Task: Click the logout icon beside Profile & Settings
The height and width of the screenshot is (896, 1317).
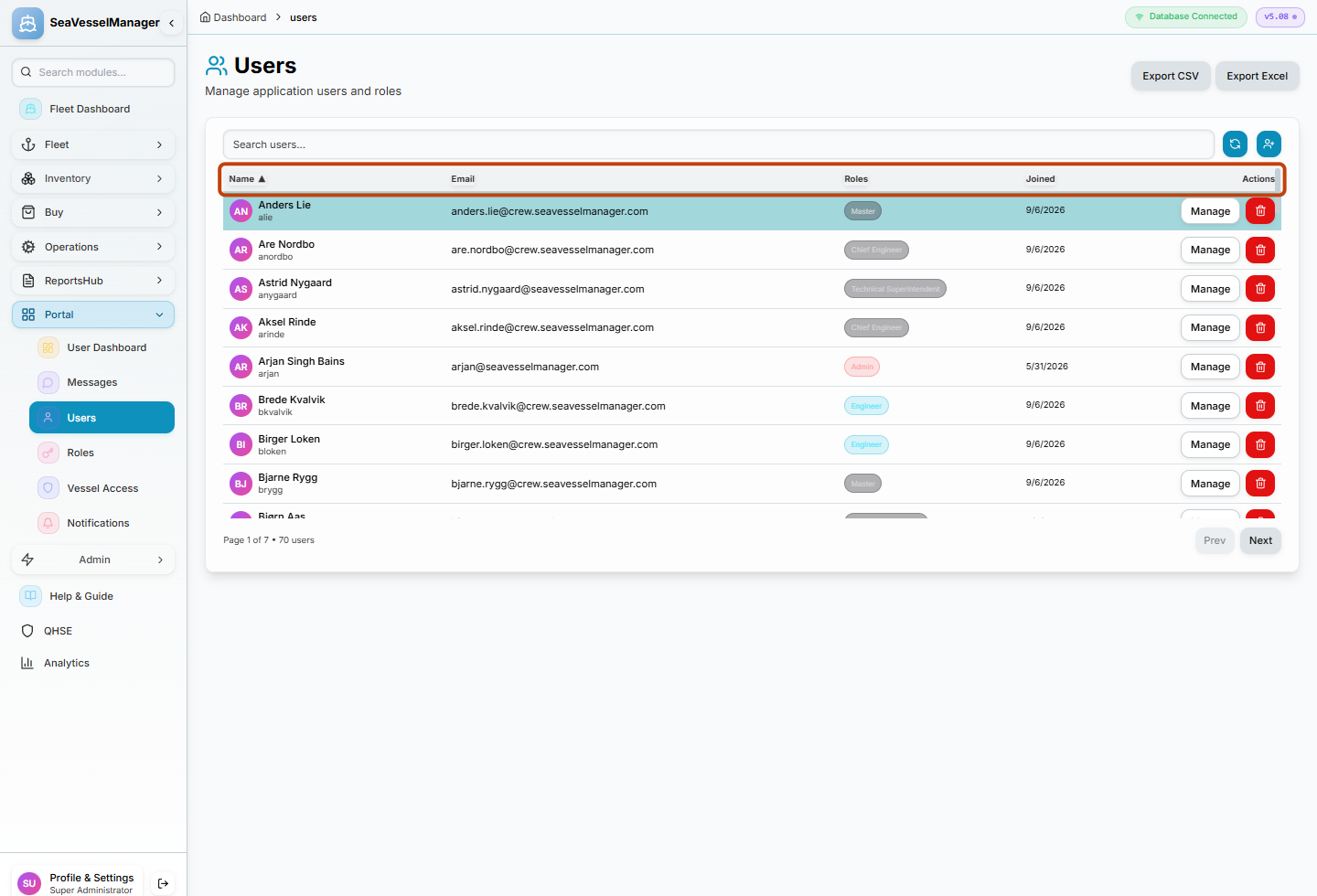Action: coord(163,883)
